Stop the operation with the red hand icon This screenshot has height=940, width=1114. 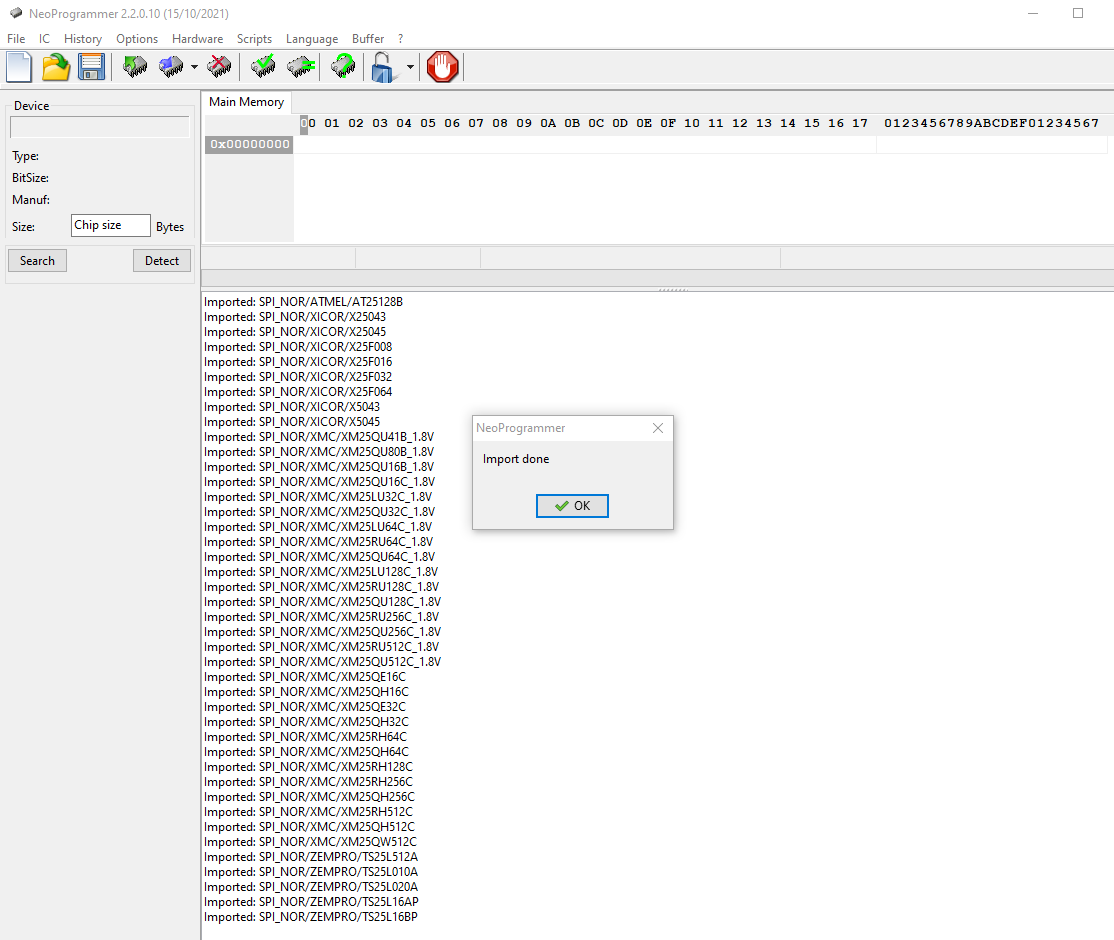tap(442, 67)
